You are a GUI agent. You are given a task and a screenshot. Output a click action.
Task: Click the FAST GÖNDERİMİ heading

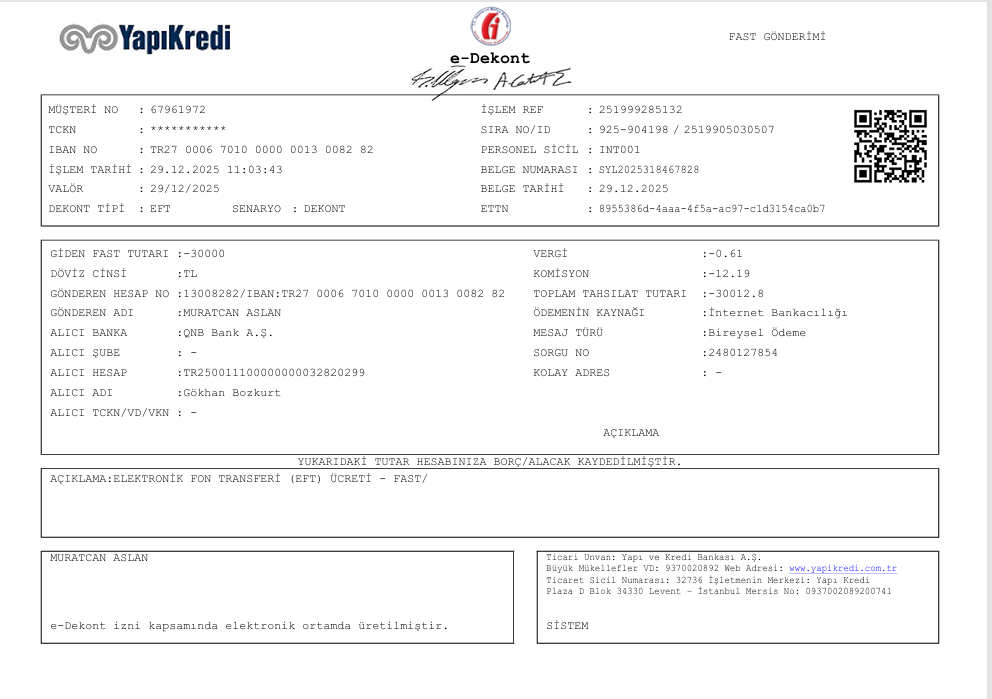pyautogui.click(x=777, y=37)
